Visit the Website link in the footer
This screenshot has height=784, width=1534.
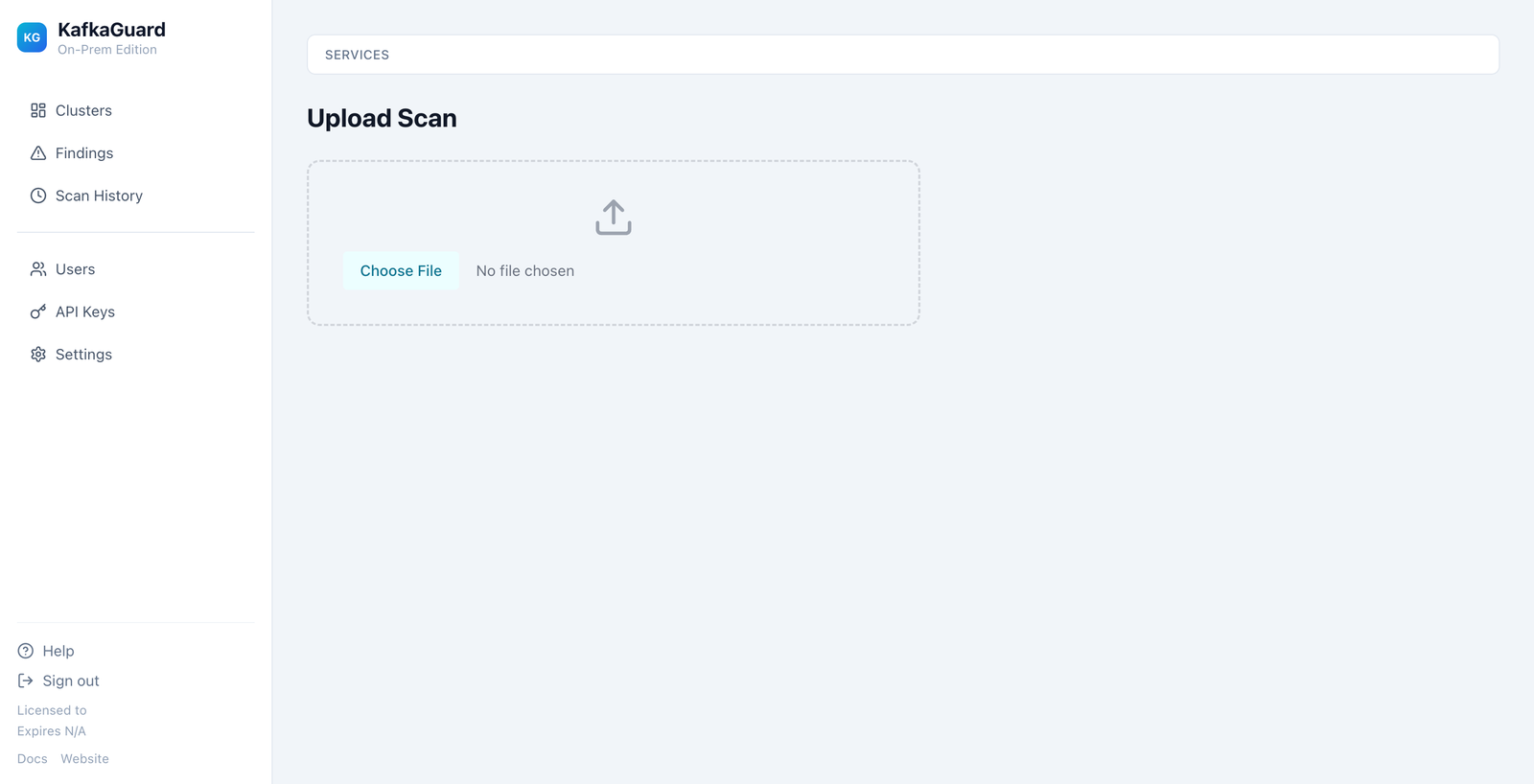point(84,758)
